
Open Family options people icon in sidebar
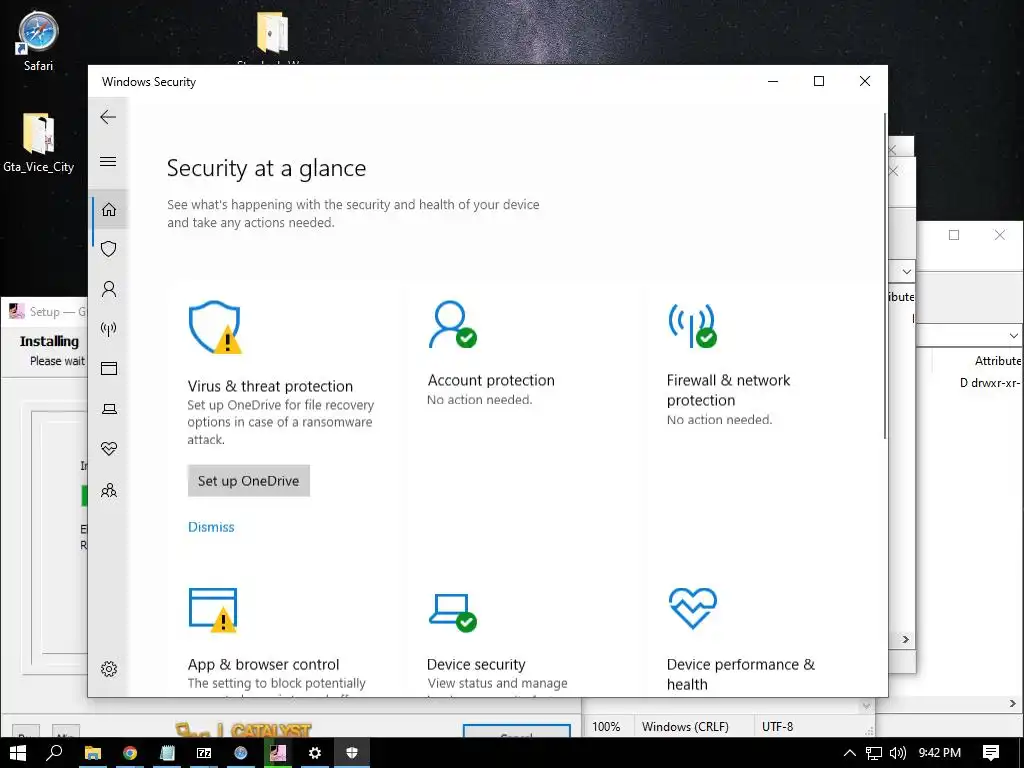[109, 490]
